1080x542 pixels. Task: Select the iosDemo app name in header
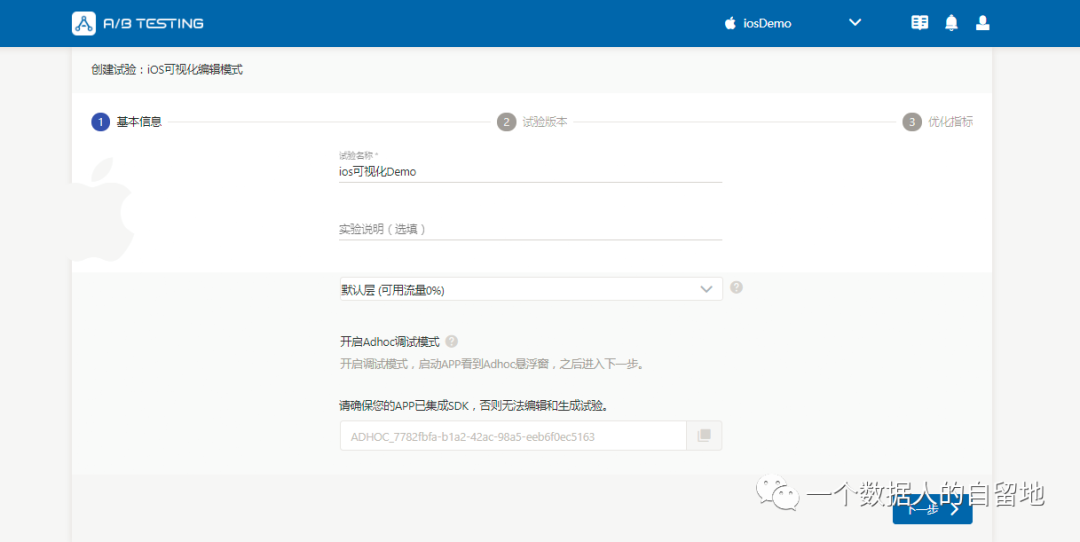point(767,23)
